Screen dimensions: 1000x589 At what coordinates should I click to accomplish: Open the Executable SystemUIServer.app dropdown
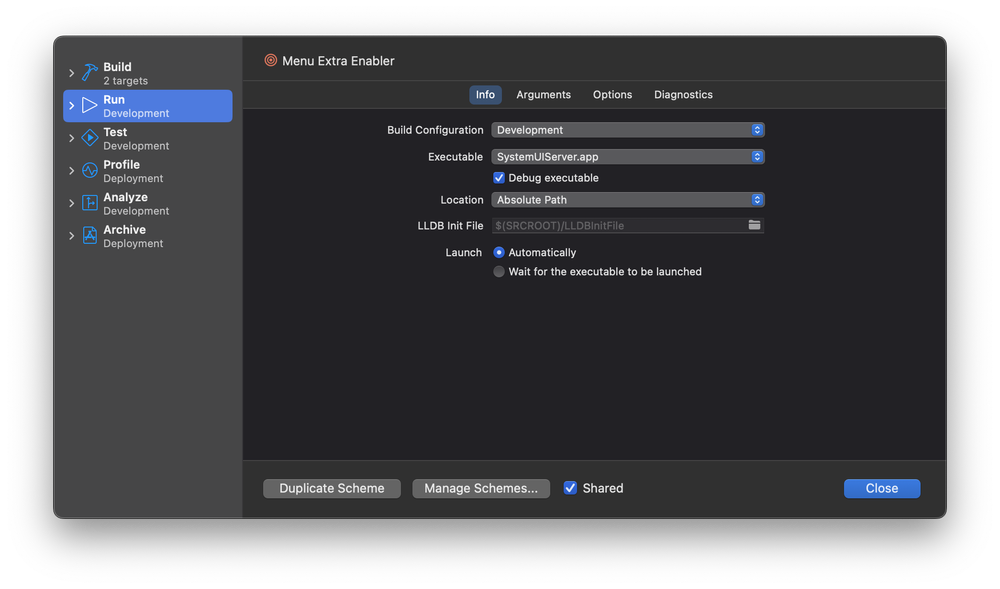point(628,157)
